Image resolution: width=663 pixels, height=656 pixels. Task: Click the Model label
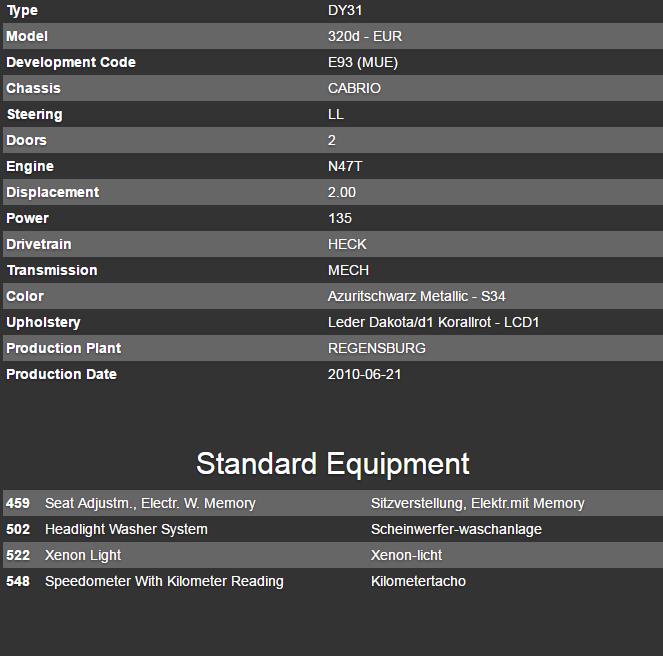point(27,36)
